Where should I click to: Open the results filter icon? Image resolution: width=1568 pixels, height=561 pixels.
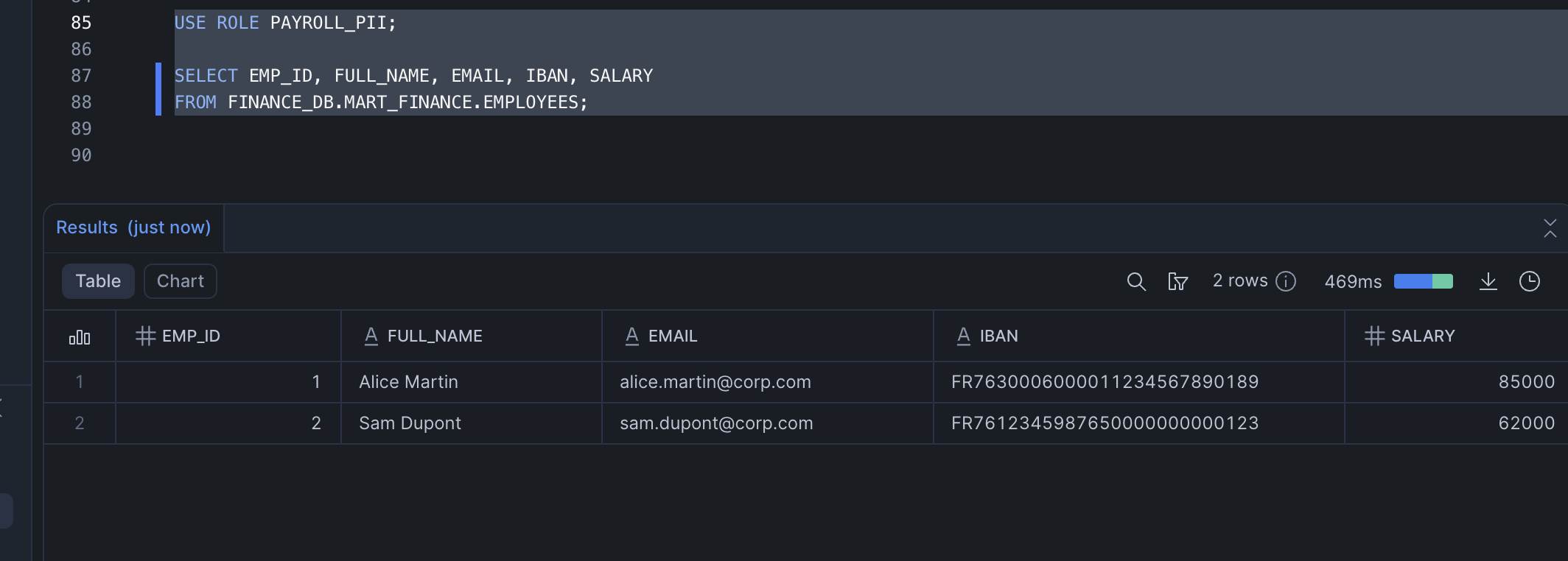(x=1177, y=281)
